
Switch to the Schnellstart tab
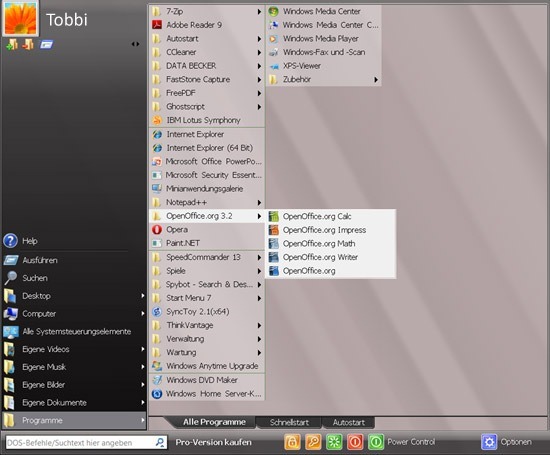(x=289, y=422)
